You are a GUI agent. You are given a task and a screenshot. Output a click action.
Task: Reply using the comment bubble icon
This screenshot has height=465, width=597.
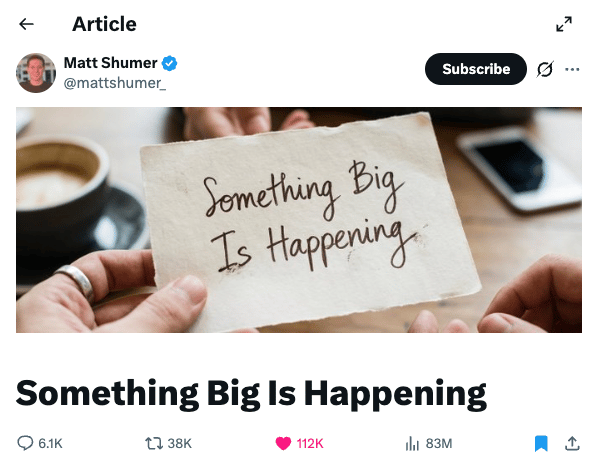[x=26, y=443]
